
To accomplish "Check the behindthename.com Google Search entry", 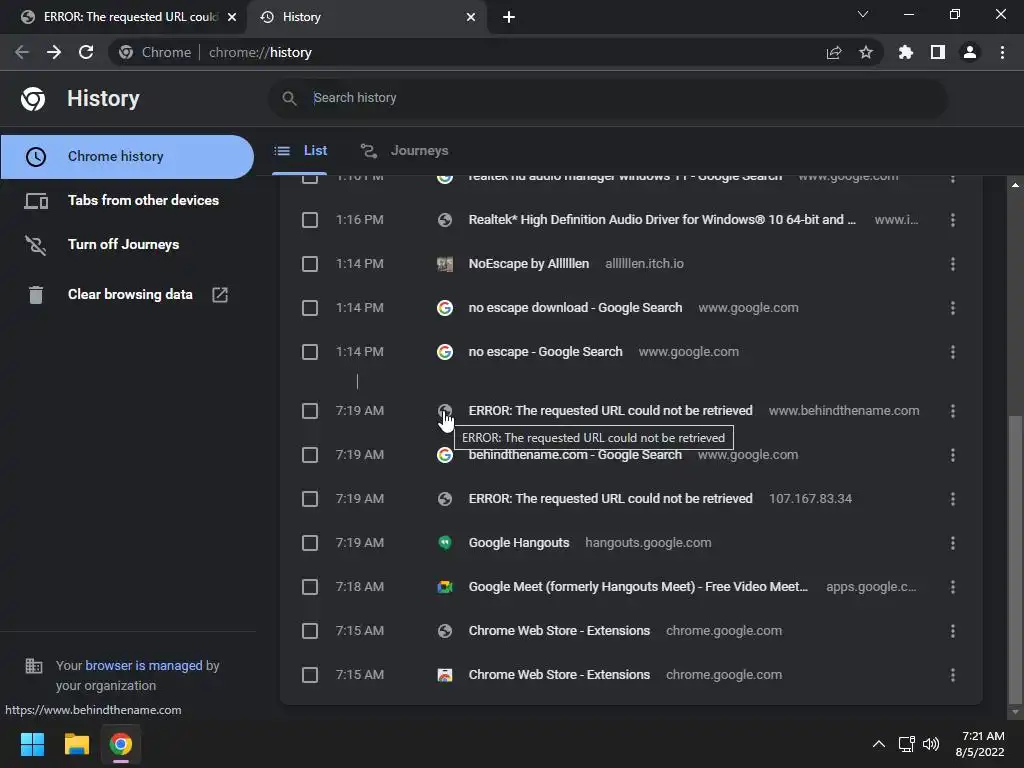I will [310, 455].
